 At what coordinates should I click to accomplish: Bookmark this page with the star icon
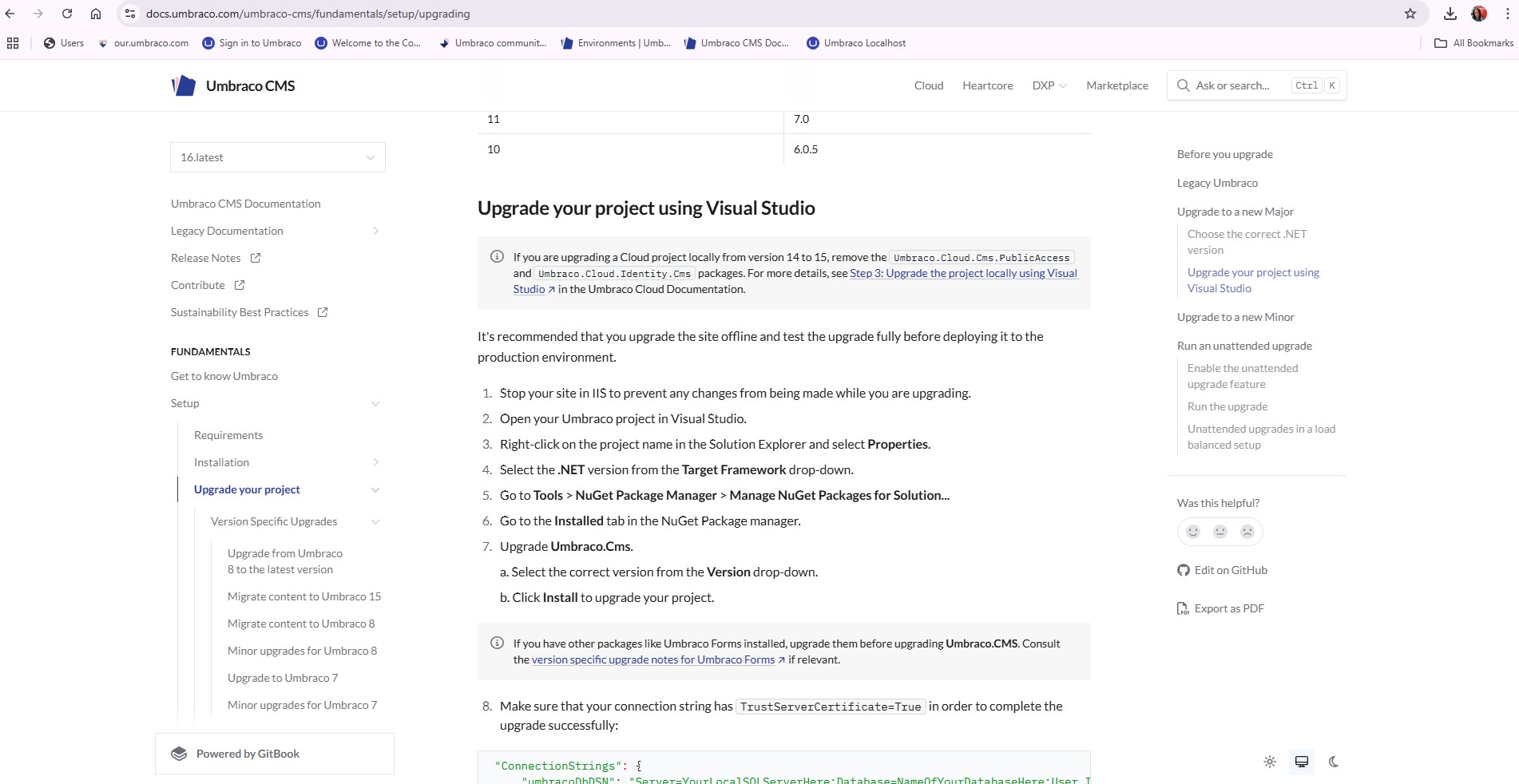pyautogui.click(x=1410, y=14)
